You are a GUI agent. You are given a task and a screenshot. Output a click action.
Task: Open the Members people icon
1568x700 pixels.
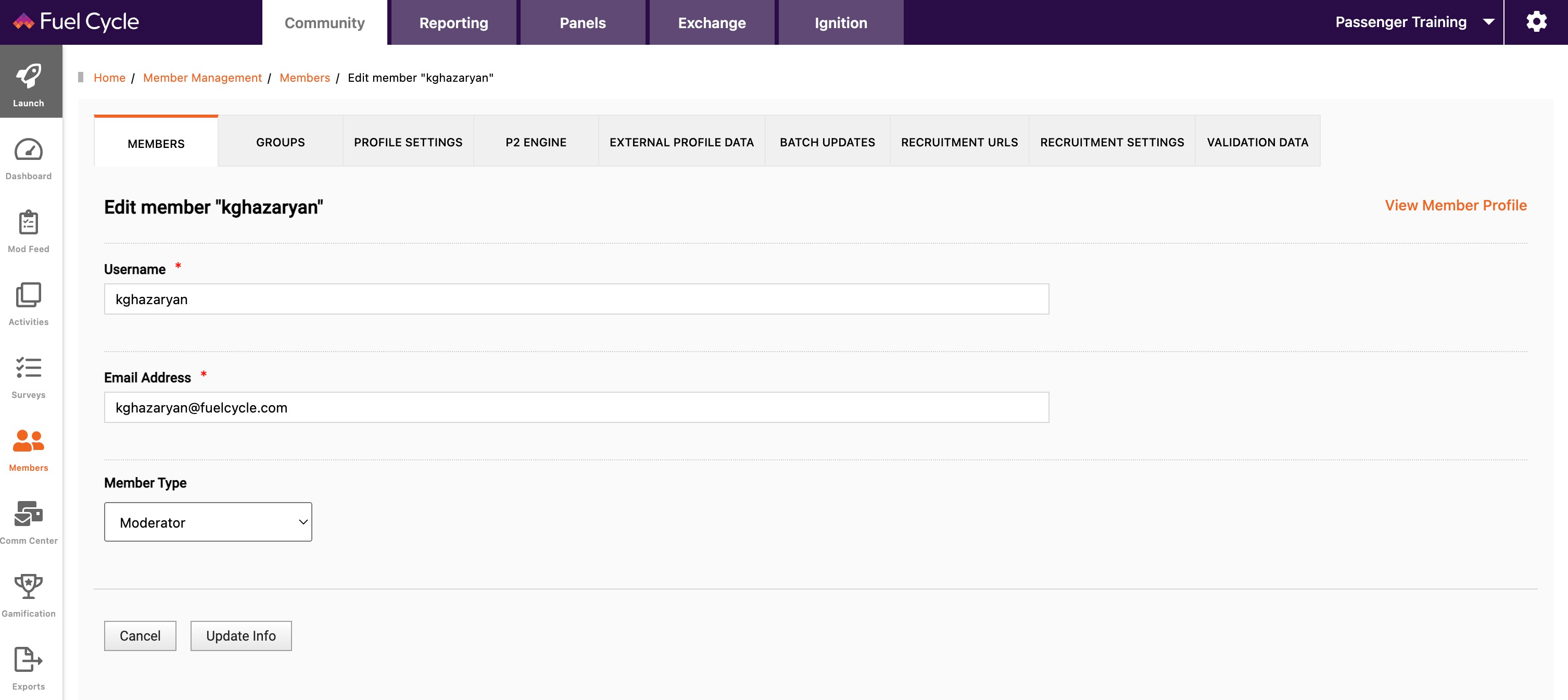[x=29, y=441]
